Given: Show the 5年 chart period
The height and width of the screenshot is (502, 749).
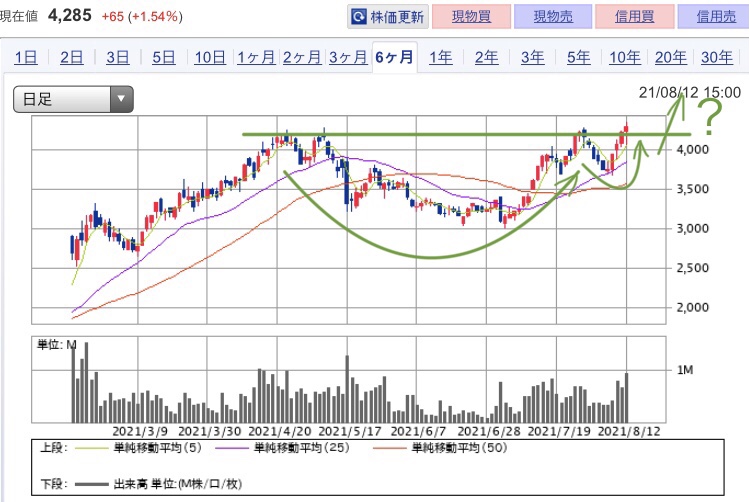Looking at the screenshot, I should pos(578,57).
